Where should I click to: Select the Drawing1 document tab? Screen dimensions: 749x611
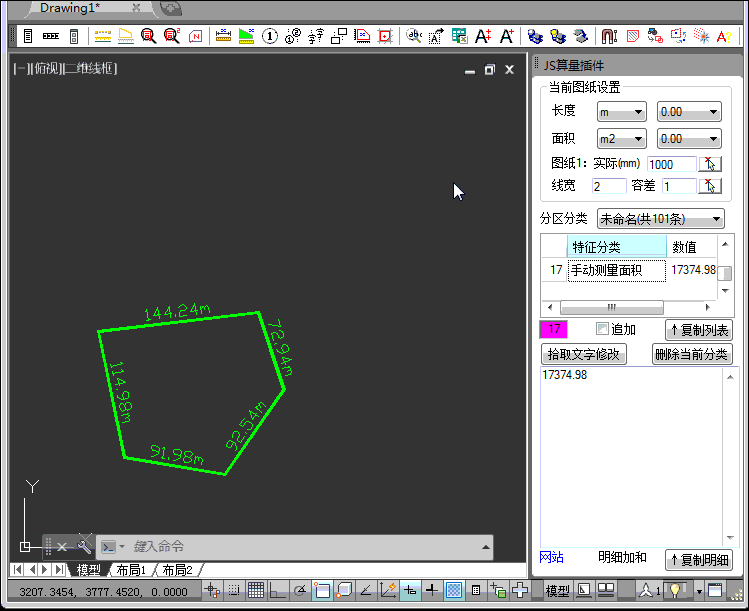(70, 8)
